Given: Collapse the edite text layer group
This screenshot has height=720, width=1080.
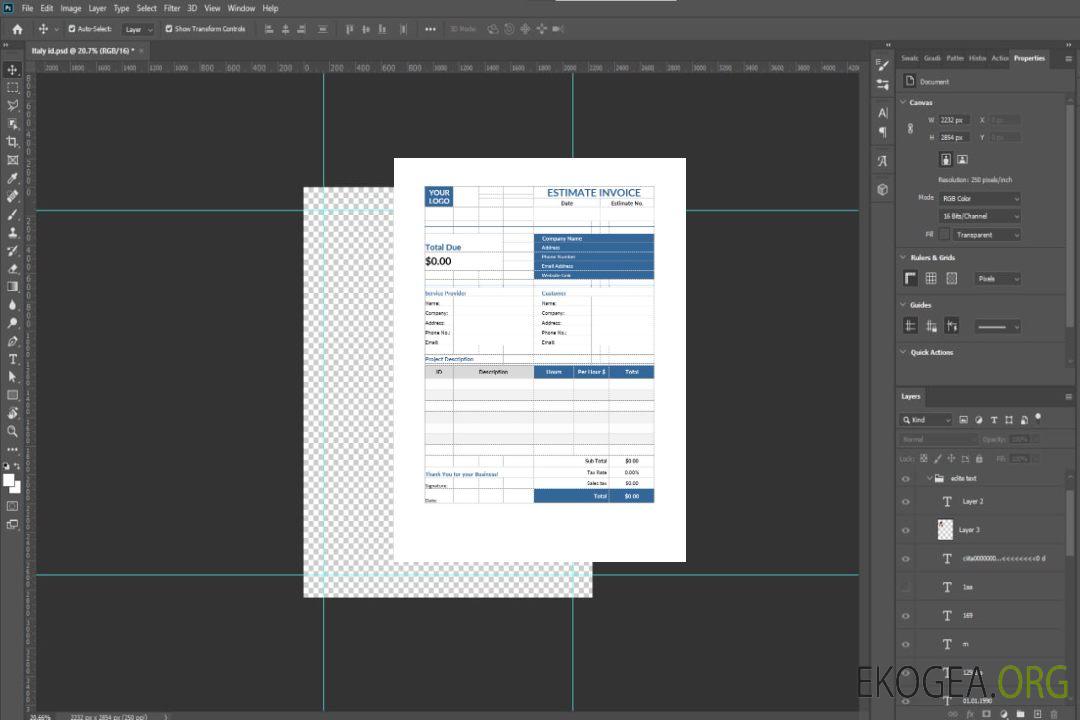Looking at the screenshot, I should (928, 479).
